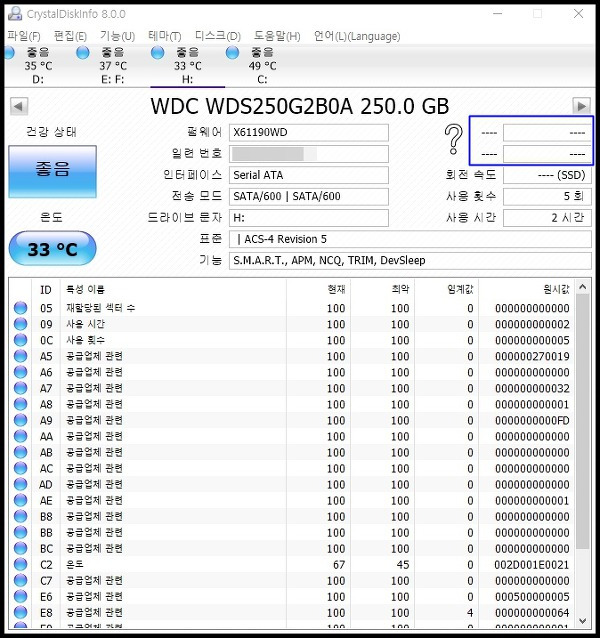Click status circle of attribute AD

tap(20, 484)
